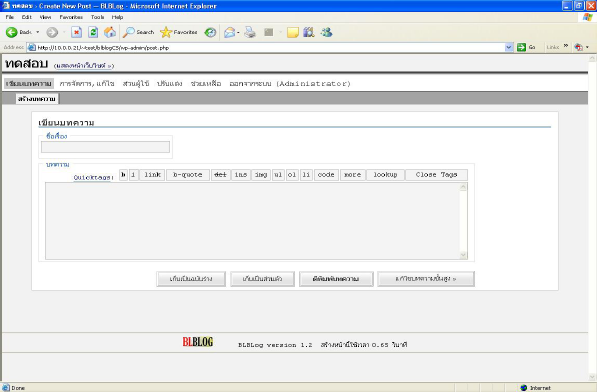Click the content textarea scroll-down arrow
The image size is (597, 392).
coord(463,255)
